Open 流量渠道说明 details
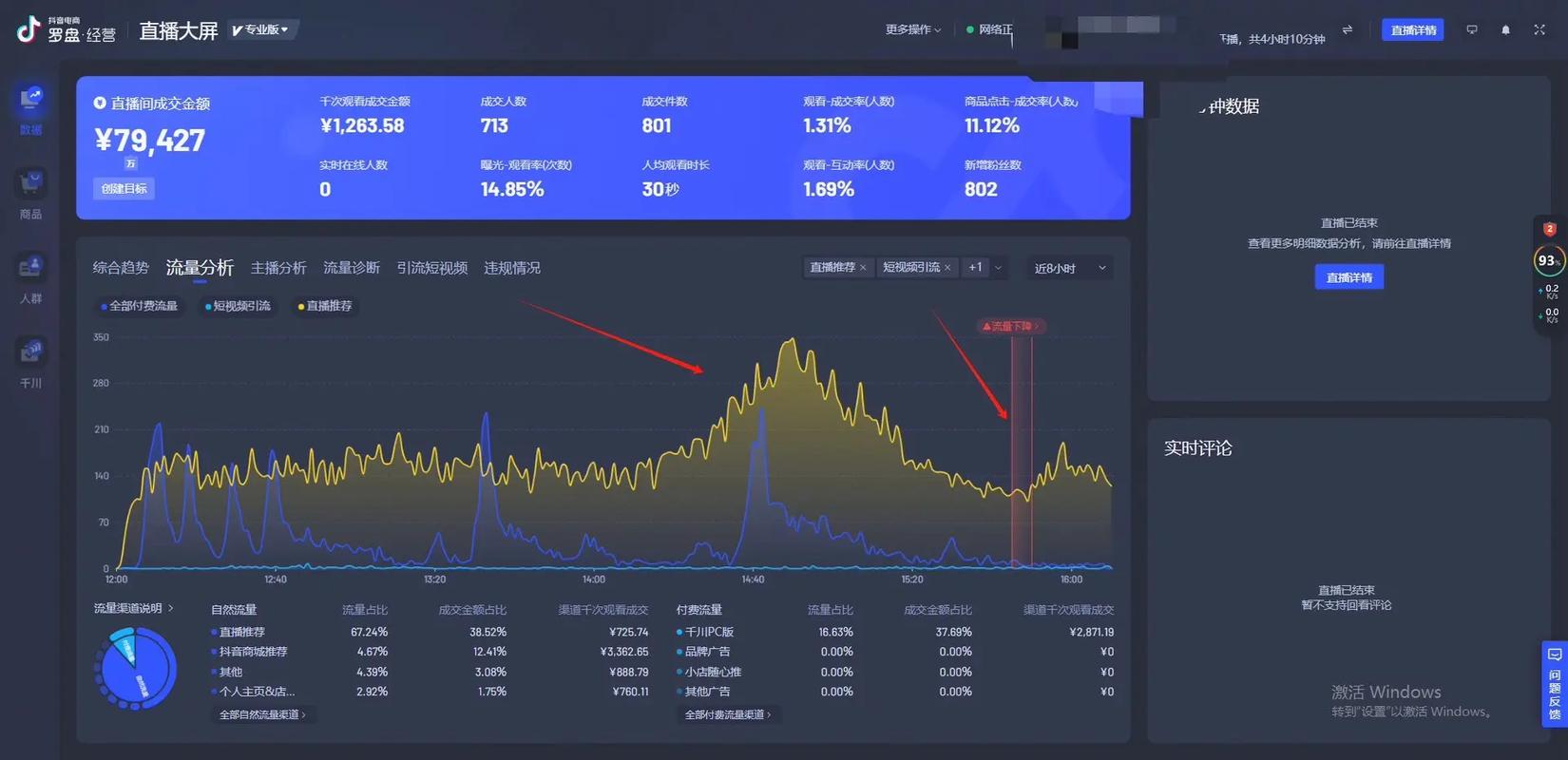 tap(133, 608)
